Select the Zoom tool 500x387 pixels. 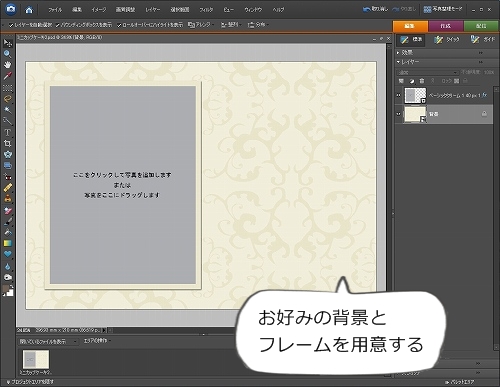click(7, 54)
